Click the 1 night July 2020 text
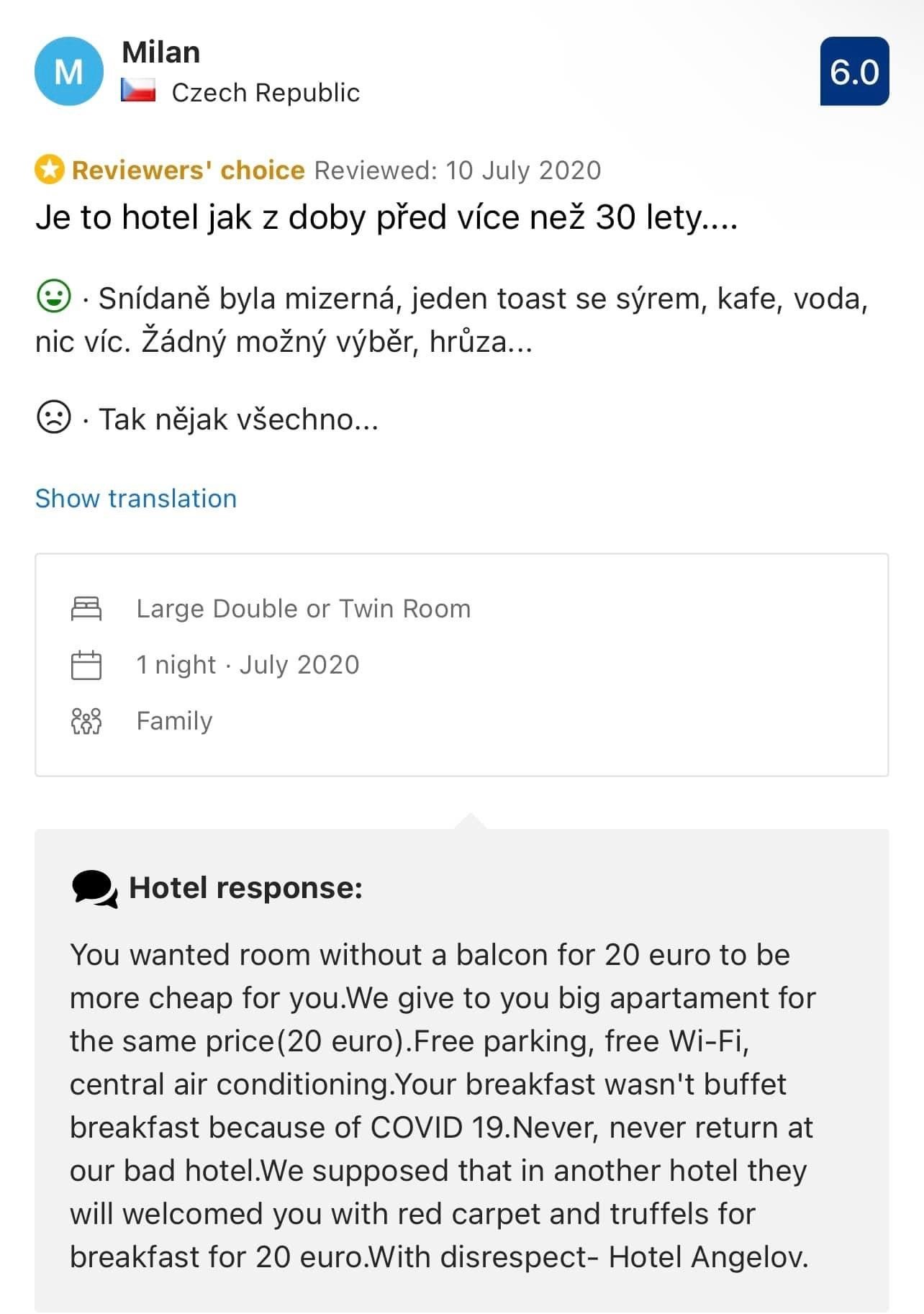Image resolution: width=924 pixels, height=1314 pixels. (x=248, y=665)
